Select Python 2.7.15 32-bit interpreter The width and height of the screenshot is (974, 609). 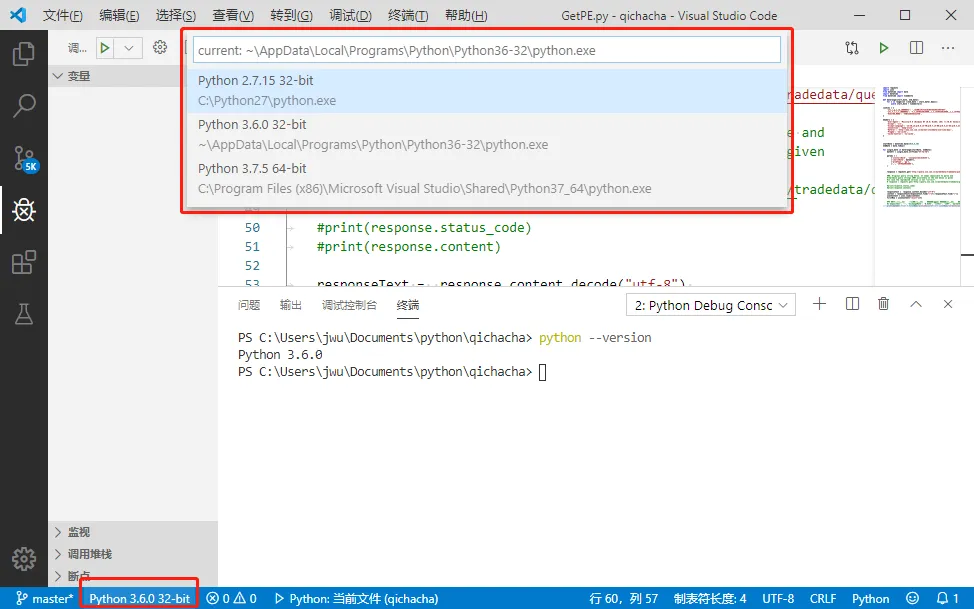pyautogui.click(x=488, y=91)
